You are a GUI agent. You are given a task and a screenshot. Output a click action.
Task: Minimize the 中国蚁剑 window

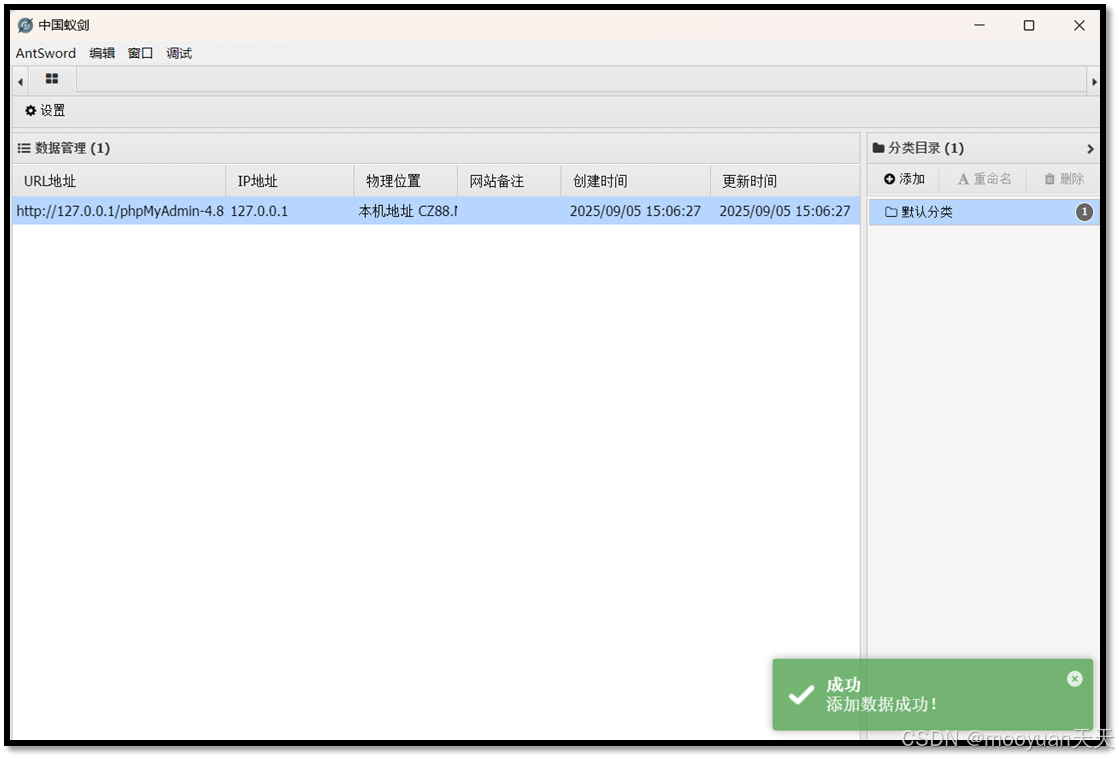tap(979, 26)
